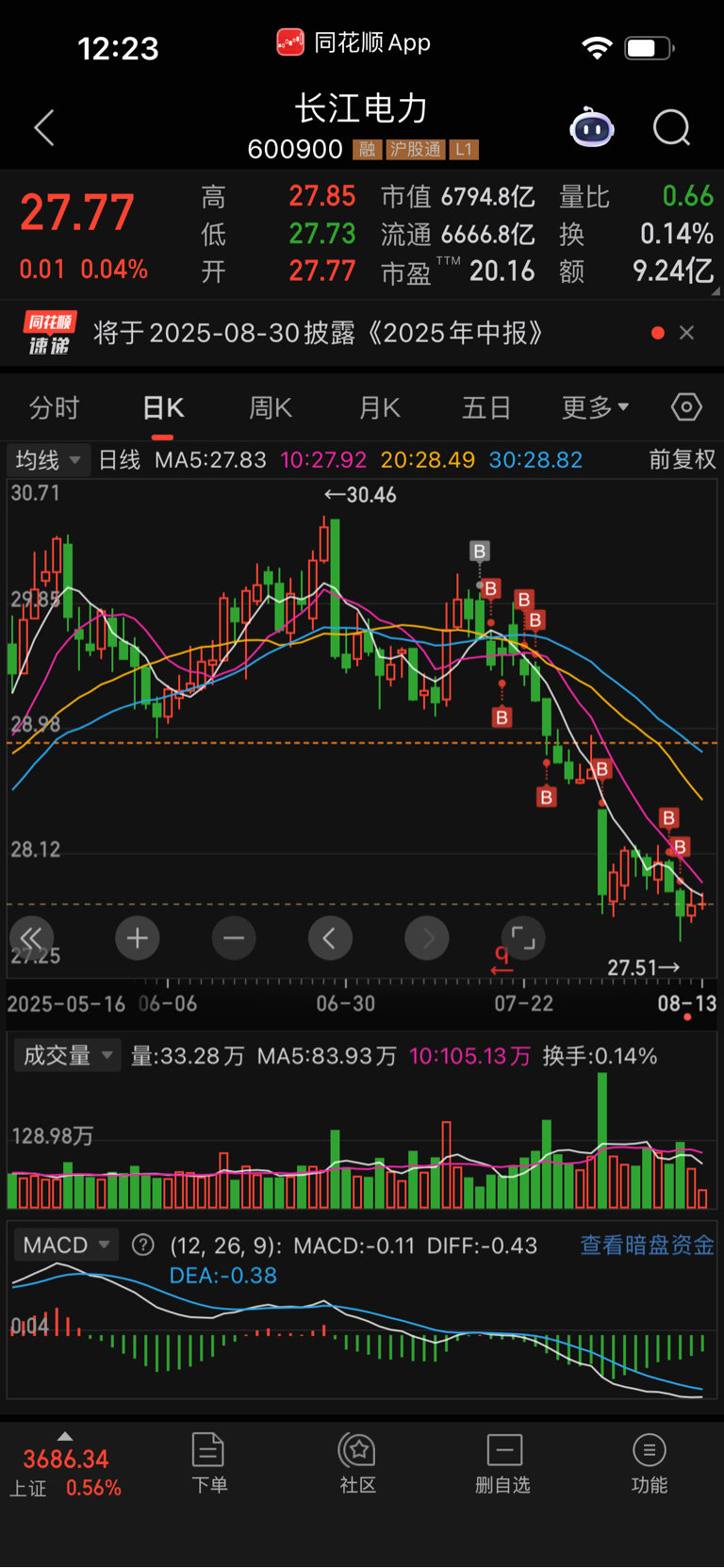Screen dimensions: 724x1568
Task: Tap 量:33.28万 volume label
Action: [x=188, y=1056]
